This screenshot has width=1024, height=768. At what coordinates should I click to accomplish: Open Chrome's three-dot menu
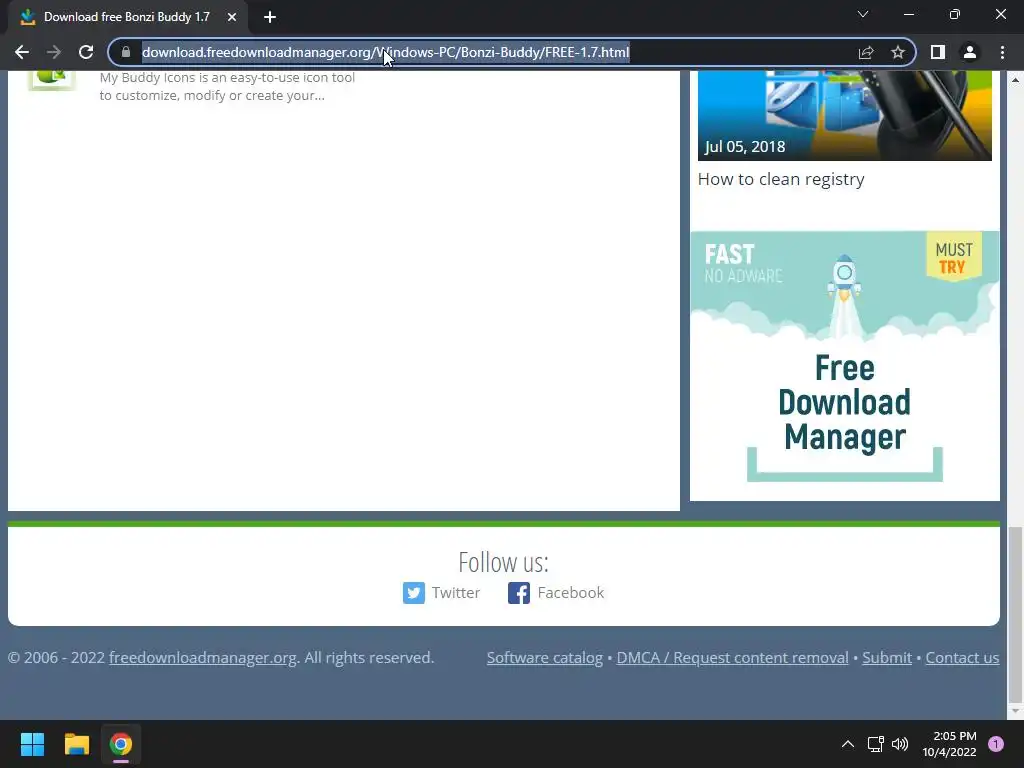1002,52
